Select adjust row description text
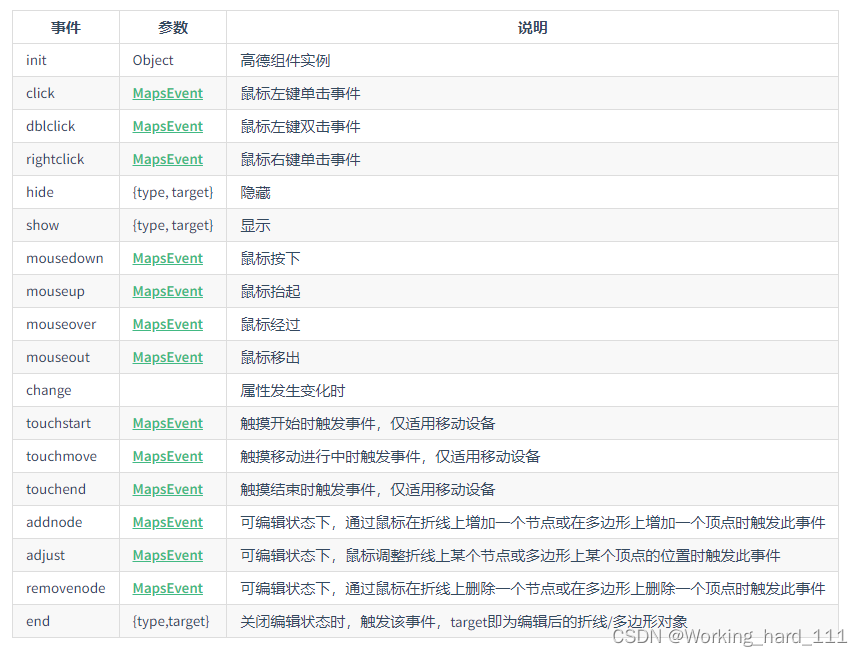The width and height of the screenshot is (863, 656). pyautogui.click(x=510, y=556)
